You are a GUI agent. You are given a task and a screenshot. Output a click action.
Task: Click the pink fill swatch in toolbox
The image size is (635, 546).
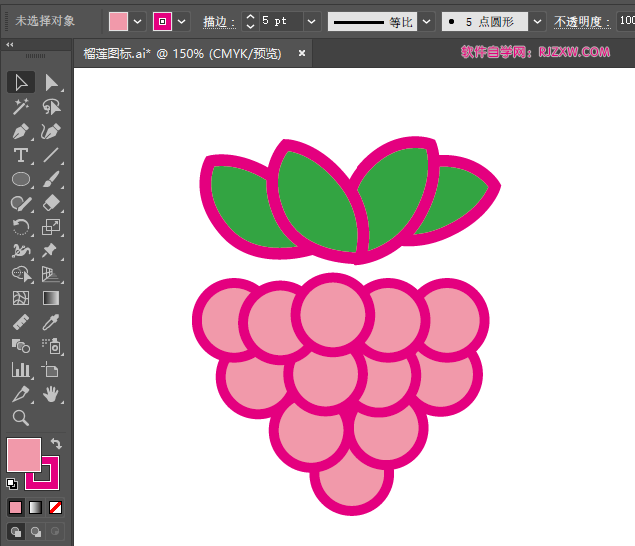pos(23,454)
